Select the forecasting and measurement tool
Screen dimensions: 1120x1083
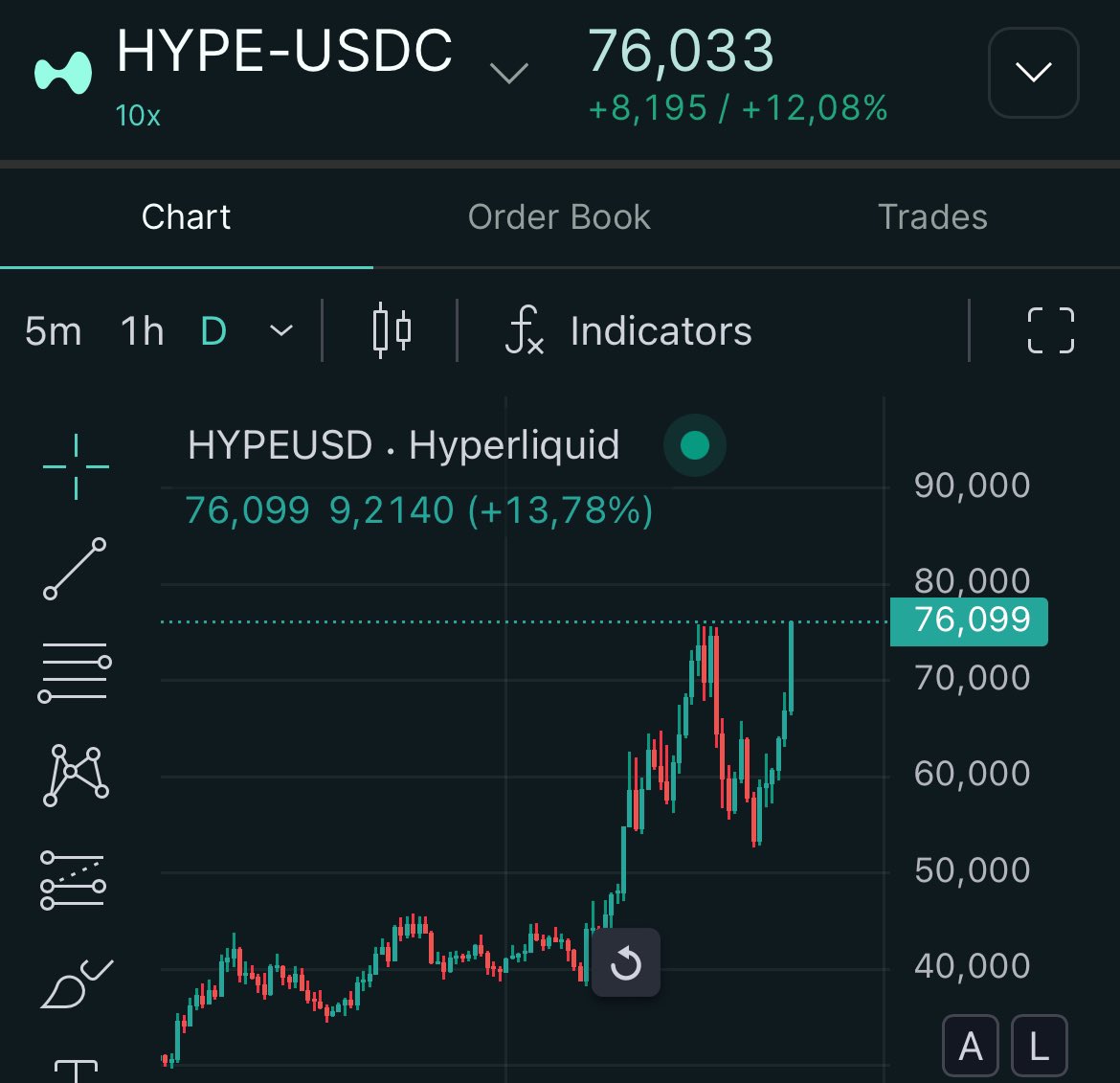73,880
